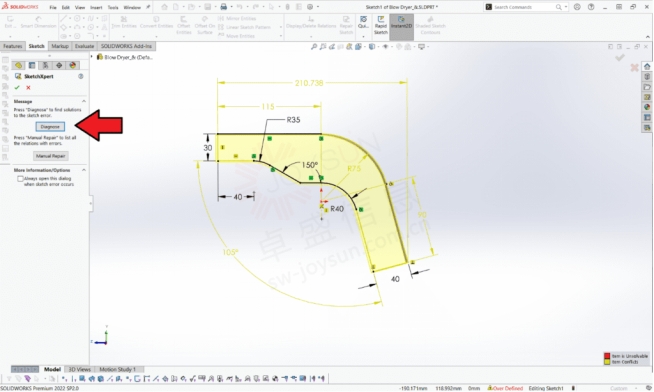654x392 pixels.
Task: Switch to the Motion Study 1 tab
Action: [x=117, y=369]
